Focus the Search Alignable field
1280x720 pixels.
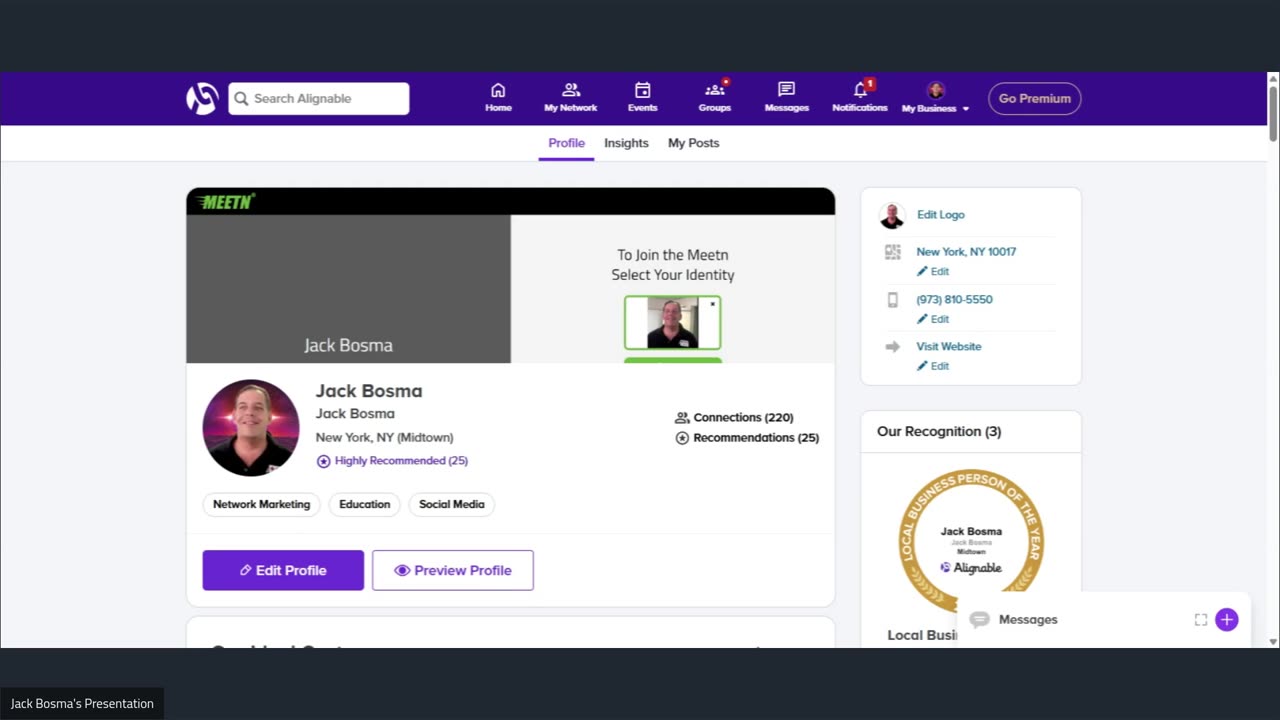click(318, 98)
